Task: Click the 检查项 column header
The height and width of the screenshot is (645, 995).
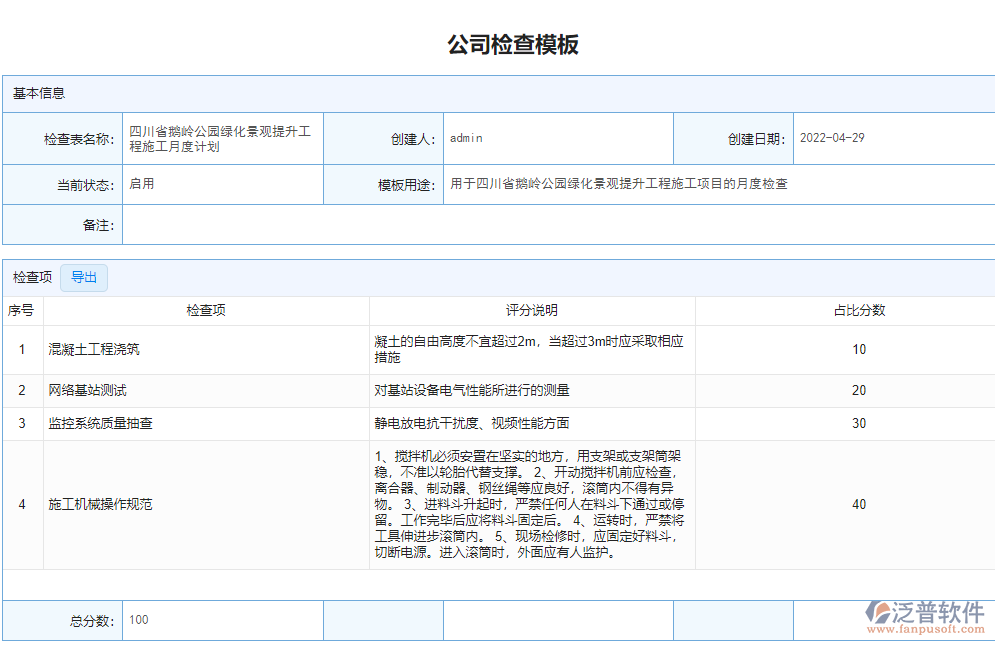Action: (x=205, y=310)
